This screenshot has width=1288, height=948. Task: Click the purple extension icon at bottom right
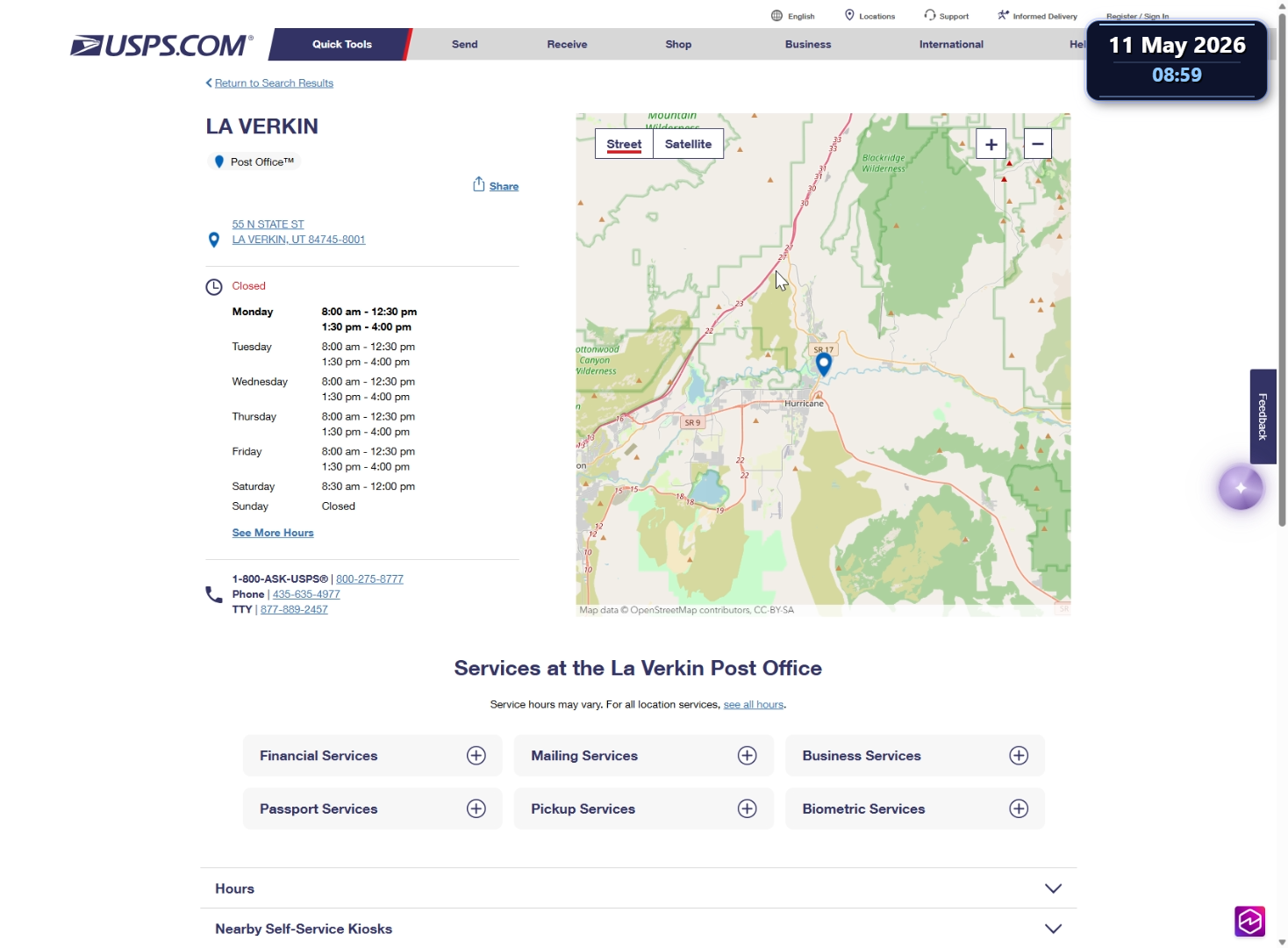coord(1250,922)
